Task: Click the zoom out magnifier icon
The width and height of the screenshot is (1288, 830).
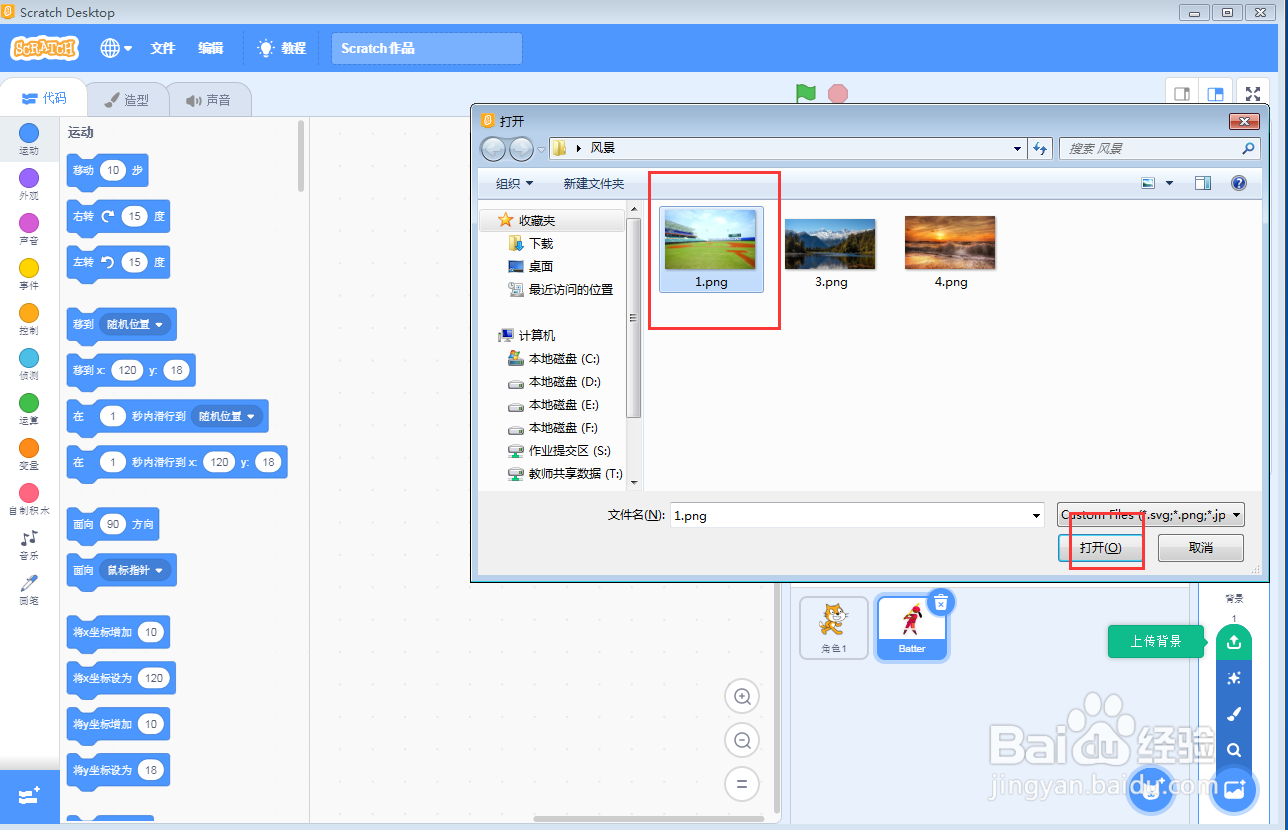Action: pyautogui.click(x=742, y=740)
